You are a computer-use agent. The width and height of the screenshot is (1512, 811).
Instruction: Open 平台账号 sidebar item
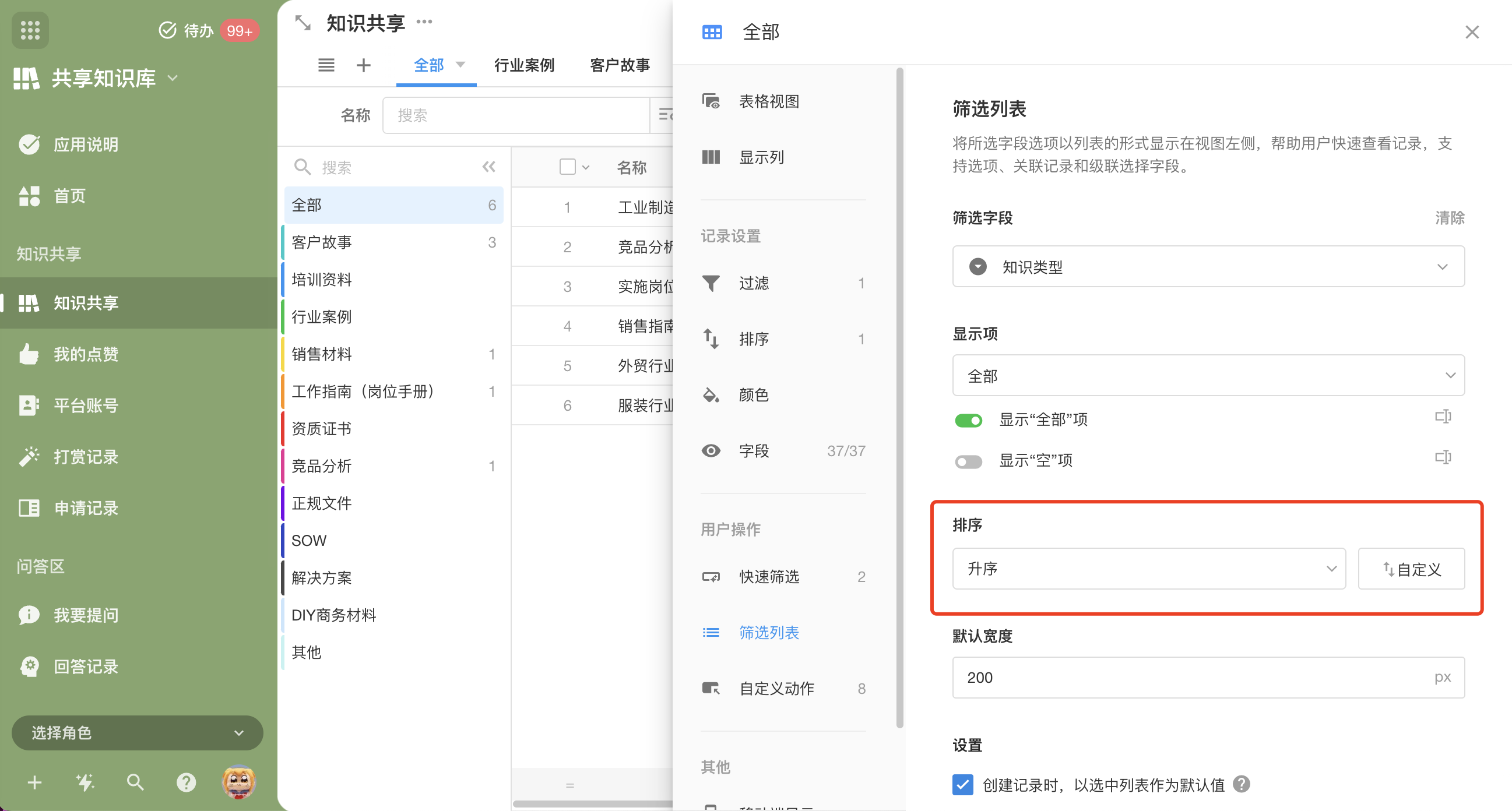pyautogui.click(x=139, y=405)
